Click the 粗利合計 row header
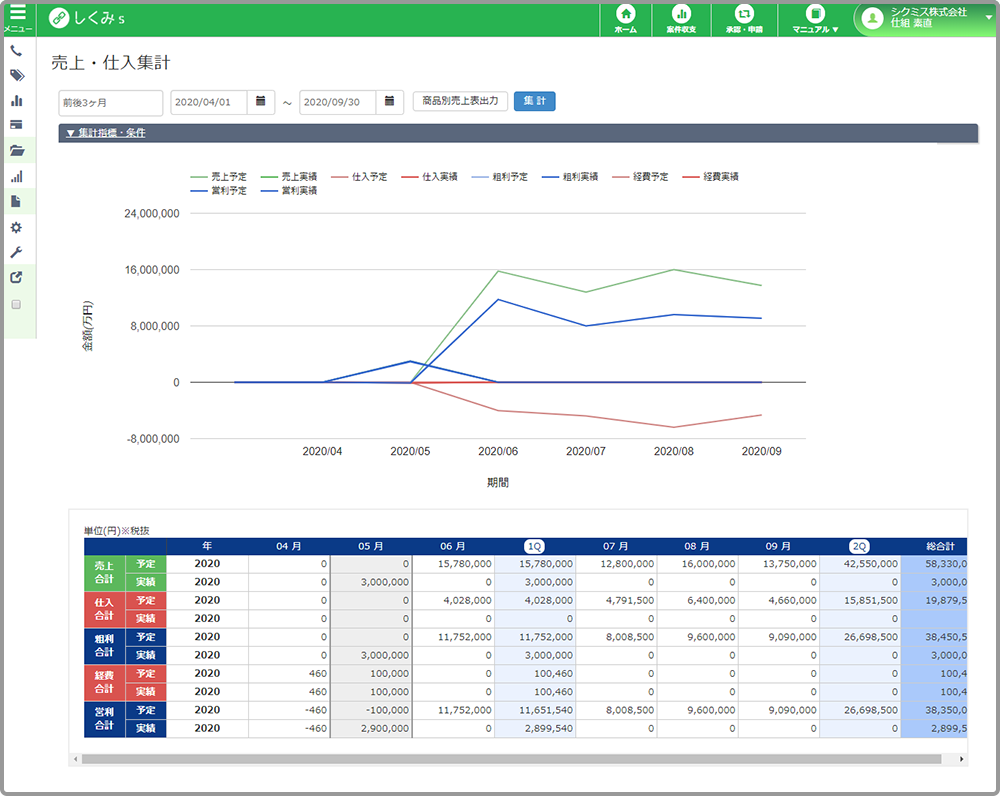The image size is (1000, 796). (x=105, y=645)
